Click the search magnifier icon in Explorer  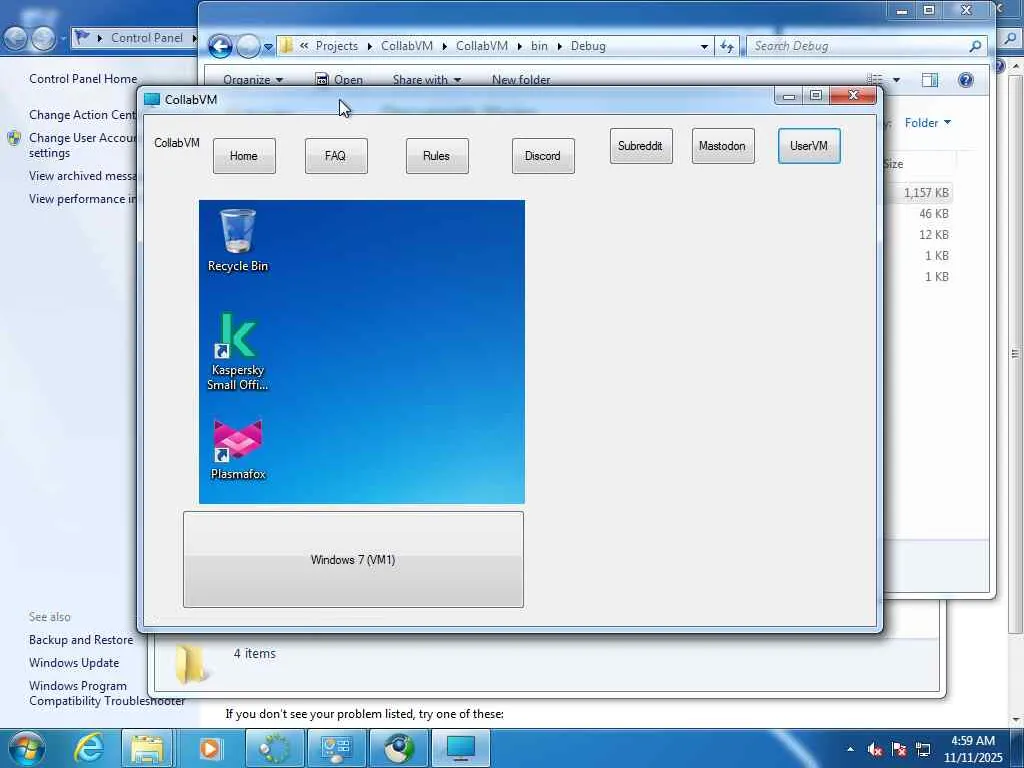click(x=975, y=46)
